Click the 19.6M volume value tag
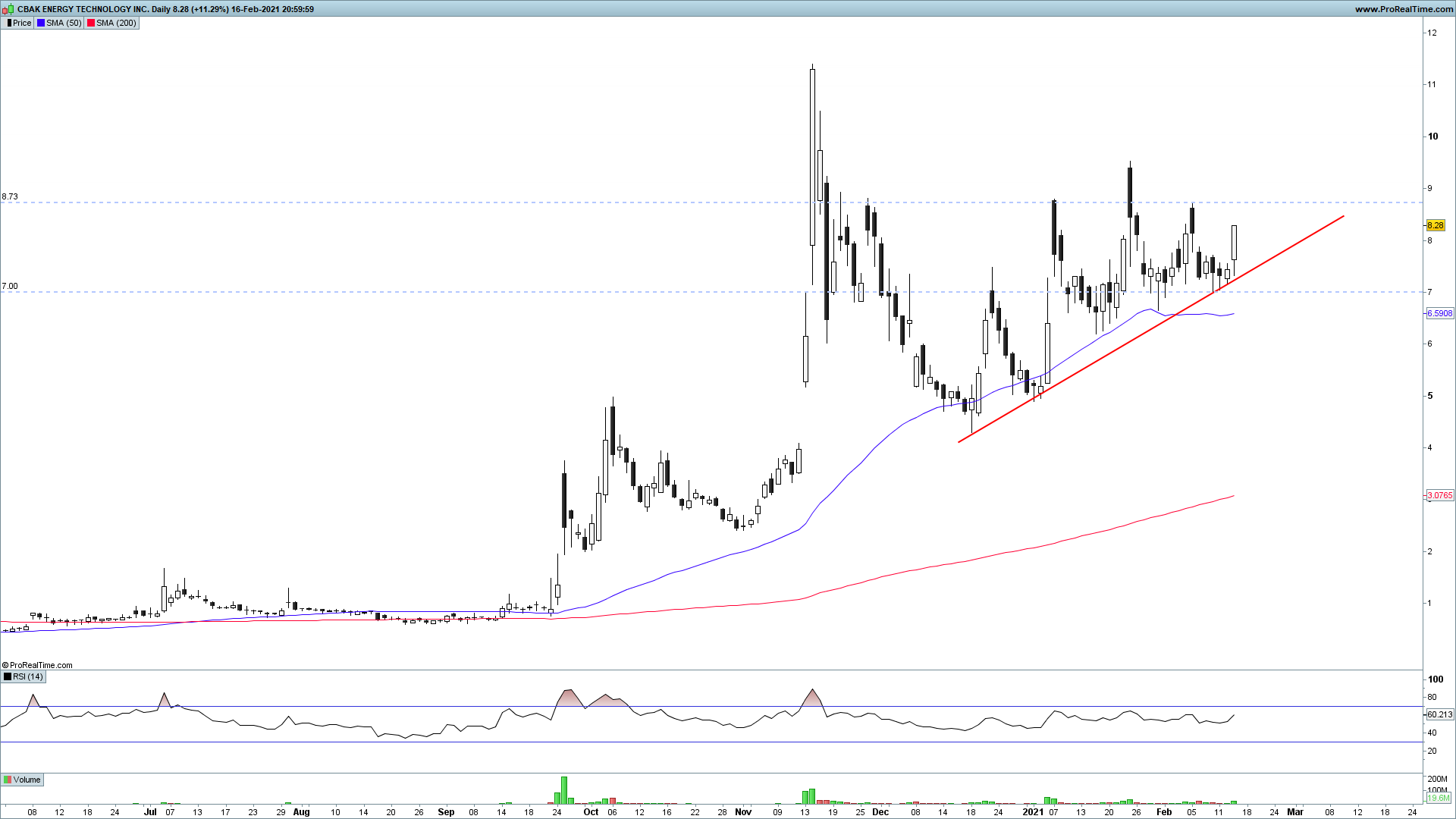The image size is (1456, 819). click(x=1438, y=798)
